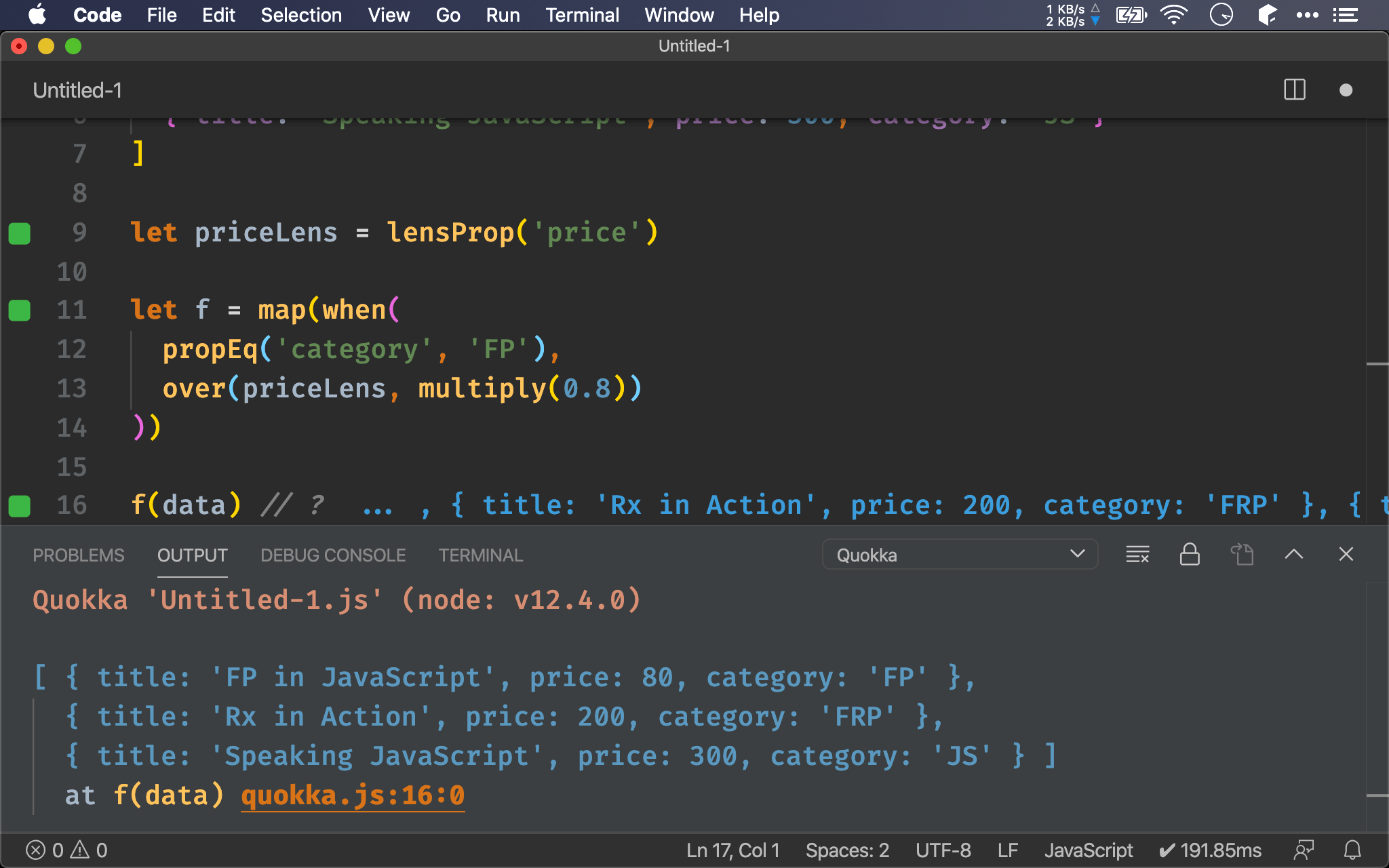The image size is (1389, 868).
Task: Click the network speed menu bar indicator
Action: coord(1072,15)
